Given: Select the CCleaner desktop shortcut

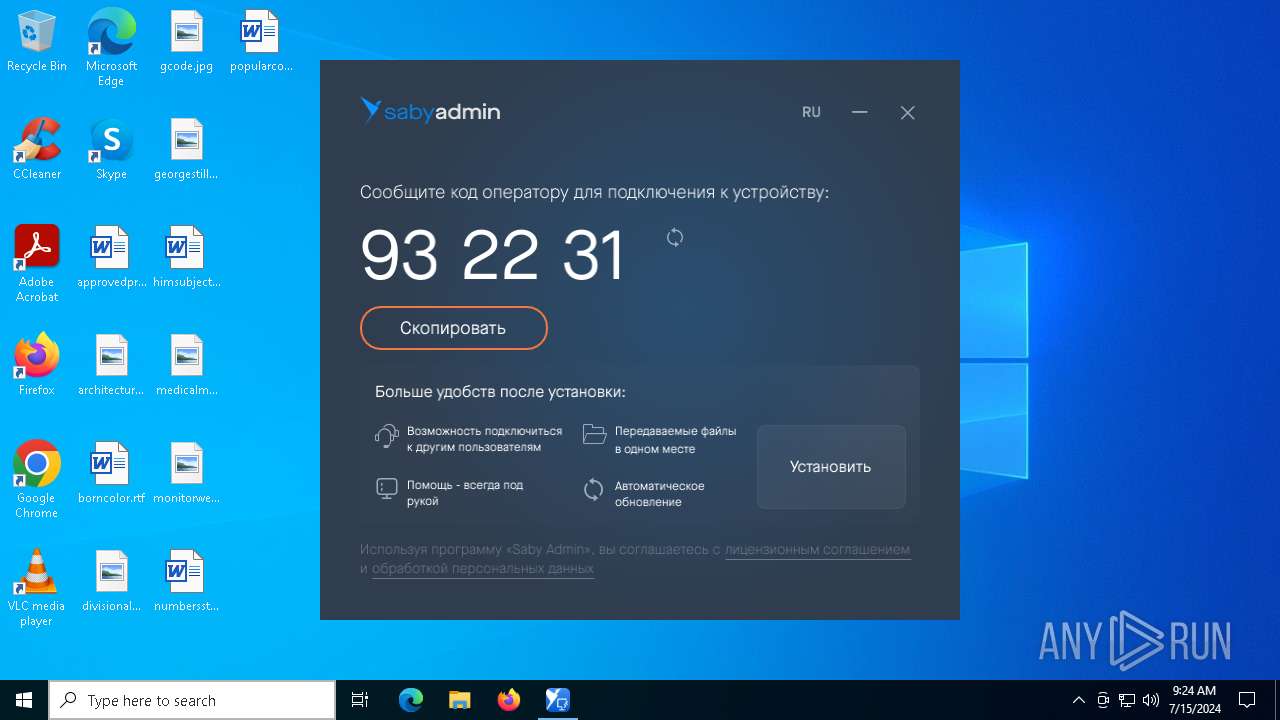Looking at the screenshot, I should click(37, 149).
